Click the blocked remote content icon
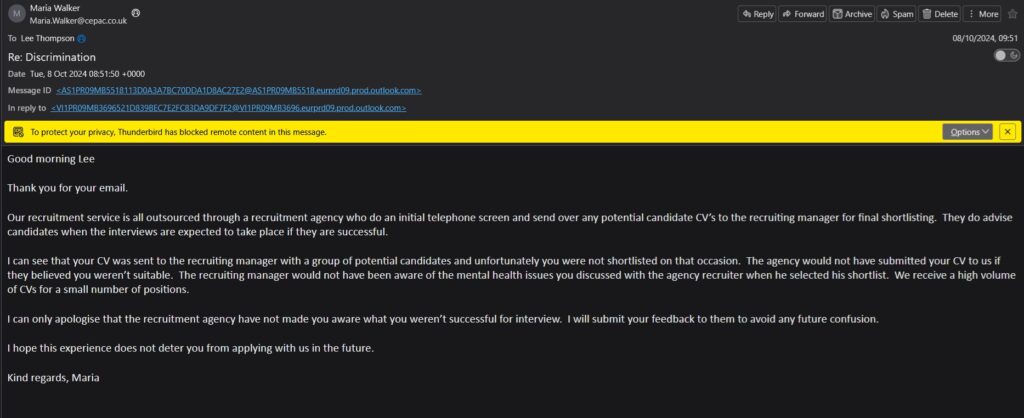This screenshot has height=418, width=1024. click(x=18, y=132)
